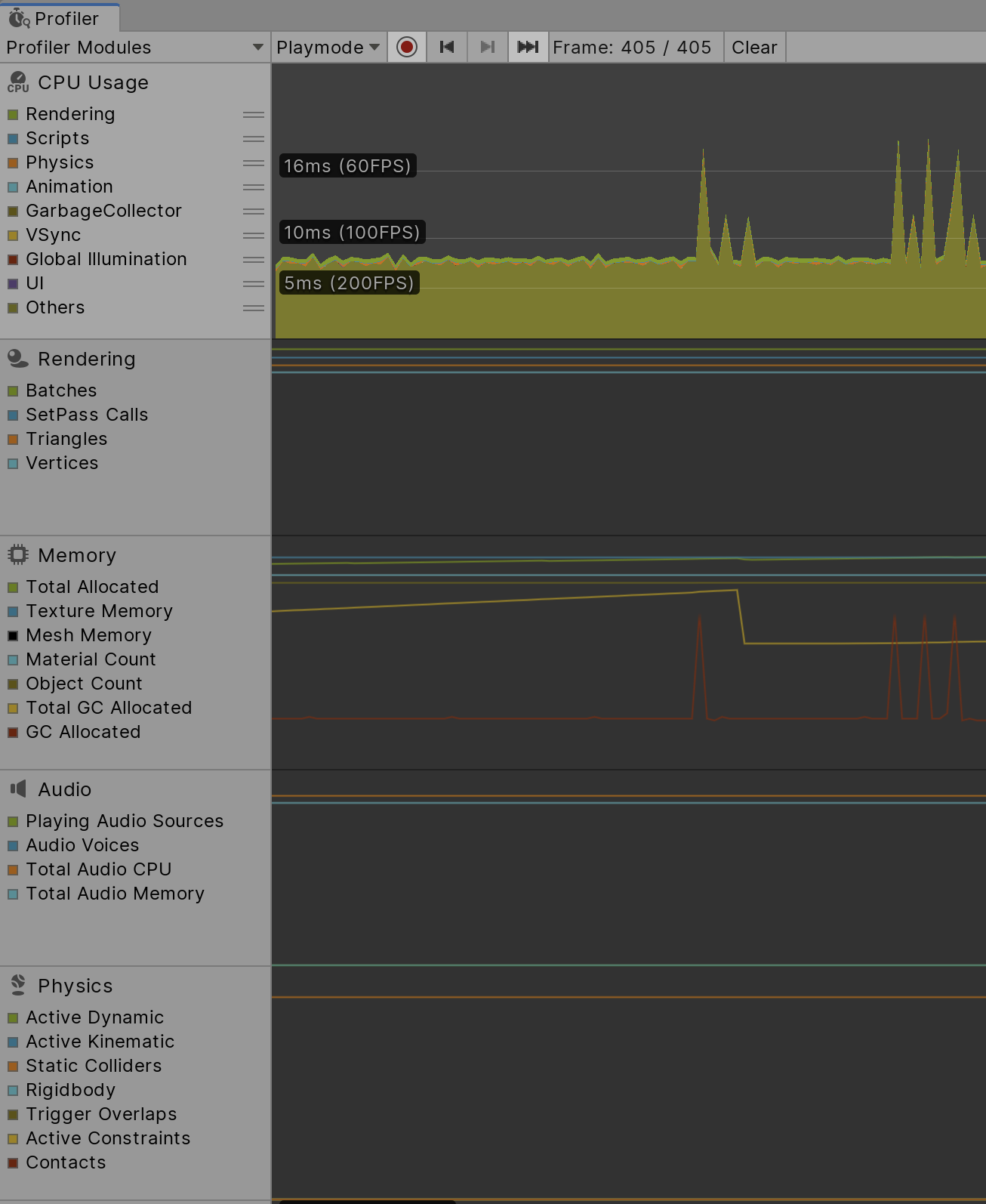Open the Profiler Modules dropdown
986x1204 pixels.
[x=135, y=47]
